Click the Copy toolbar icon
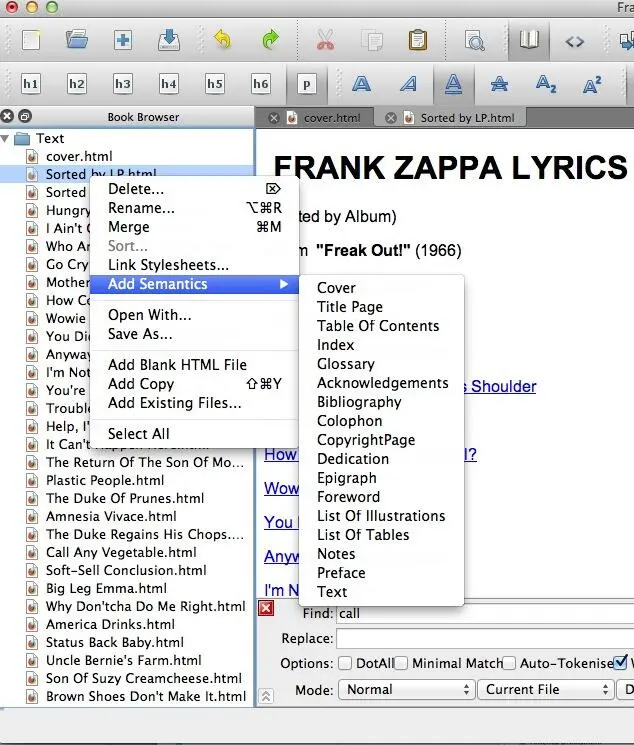 coord(372,40)
